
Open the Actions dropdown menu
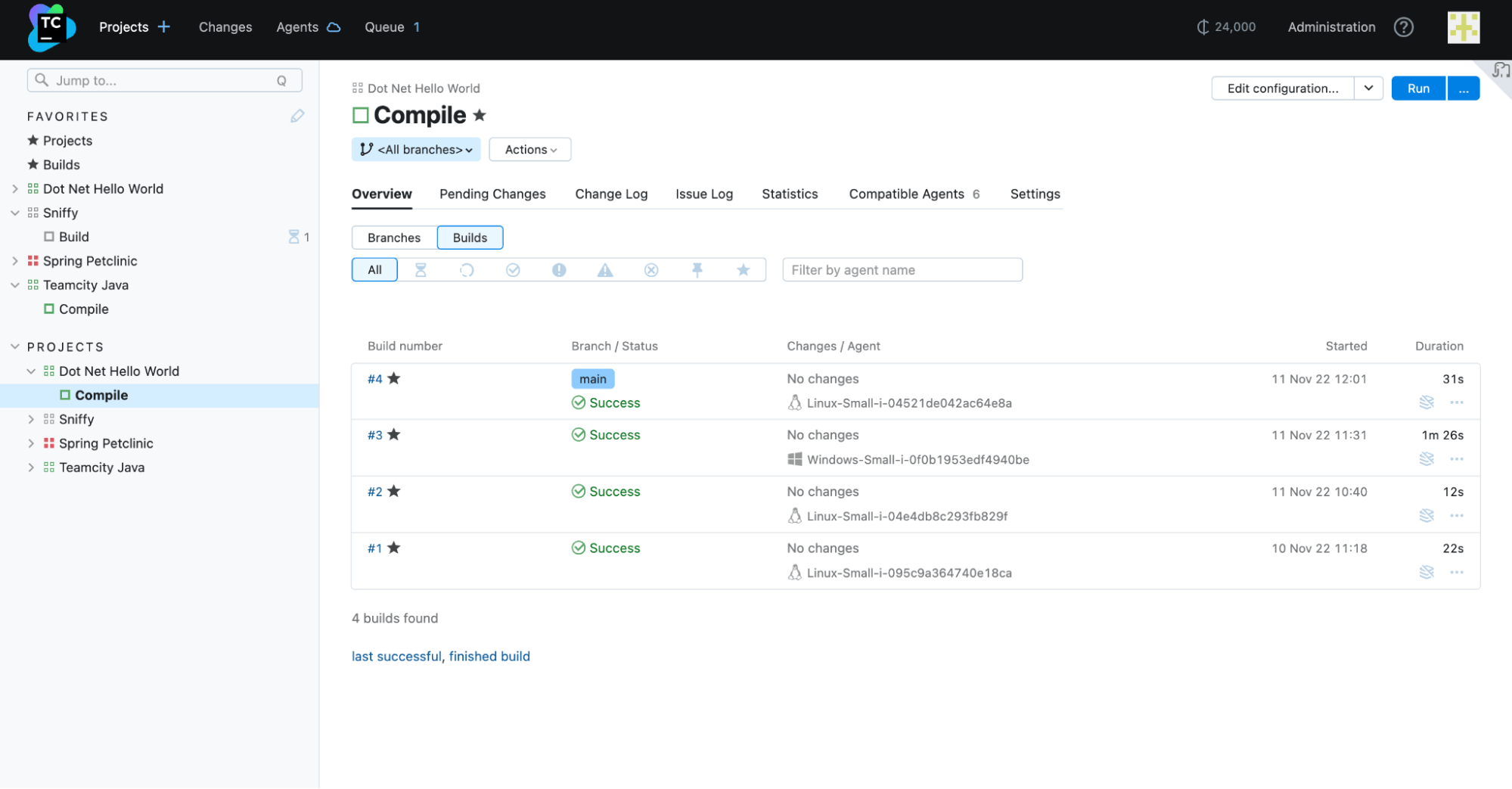coord(530,150)
